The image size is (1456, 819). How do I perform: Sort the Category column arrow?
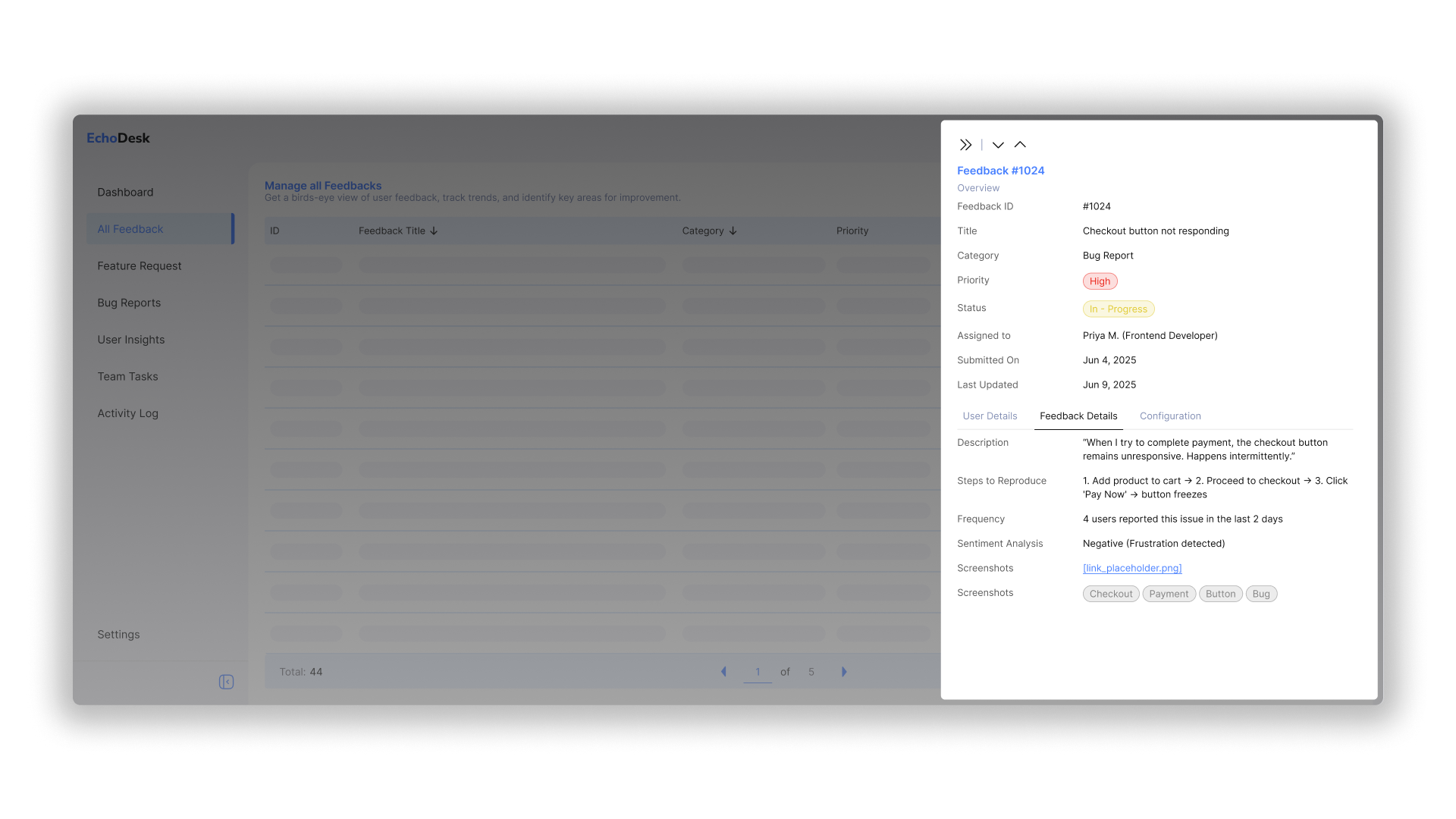click(733, 231)
